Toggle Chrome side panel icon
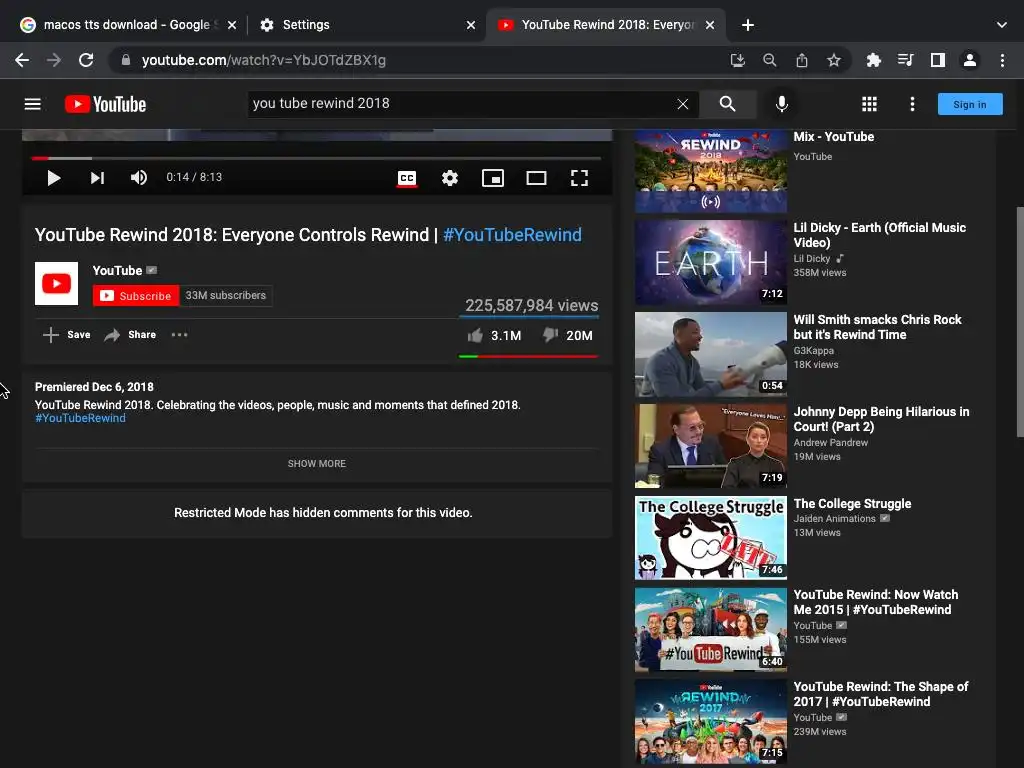The width and height of the screenshot is (1024, 768). pos(938,60)
